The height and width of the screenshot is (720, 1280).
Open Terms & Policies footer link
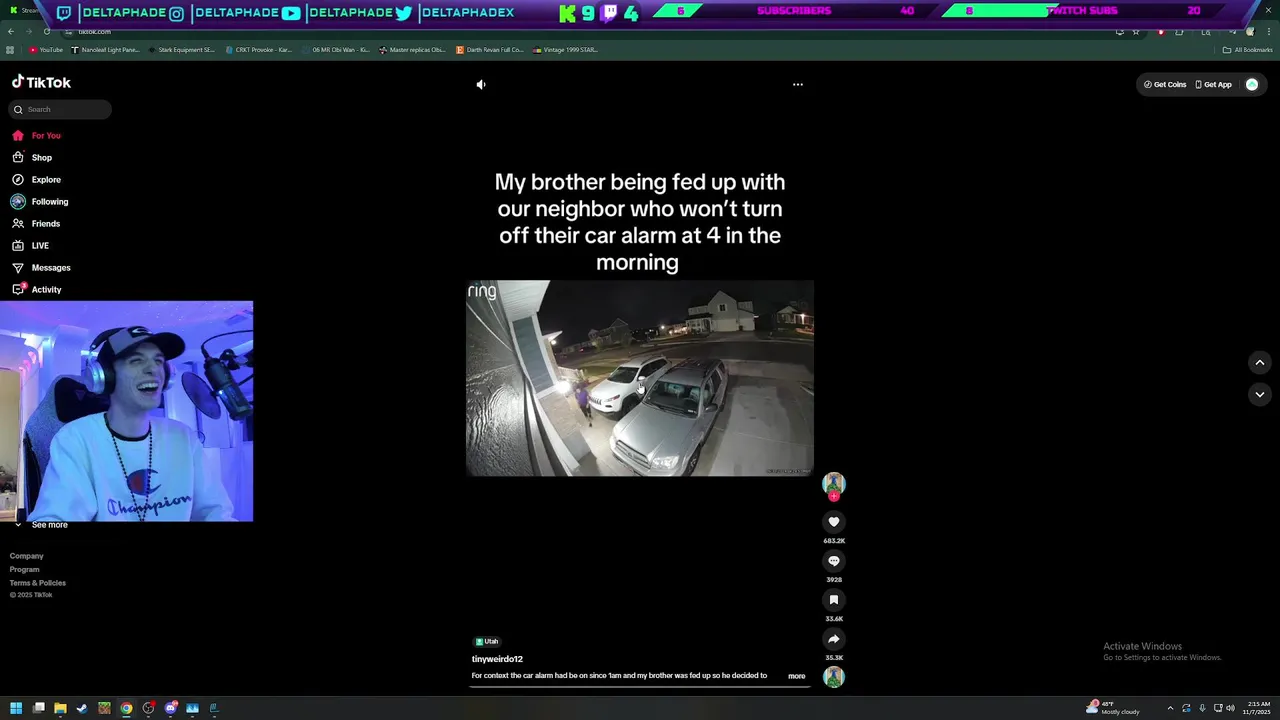click(38, 583)
